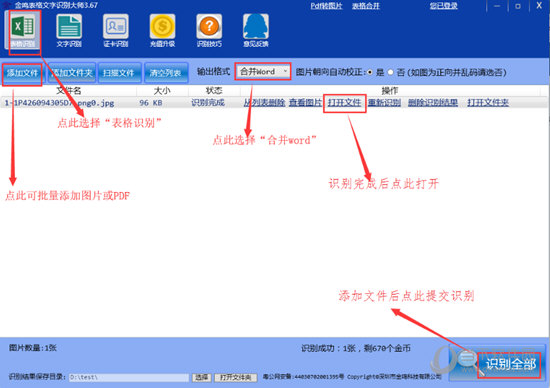550x388 pixels.
Task: Select 否 for auto orientation correction
Action: tap(390, 73)
